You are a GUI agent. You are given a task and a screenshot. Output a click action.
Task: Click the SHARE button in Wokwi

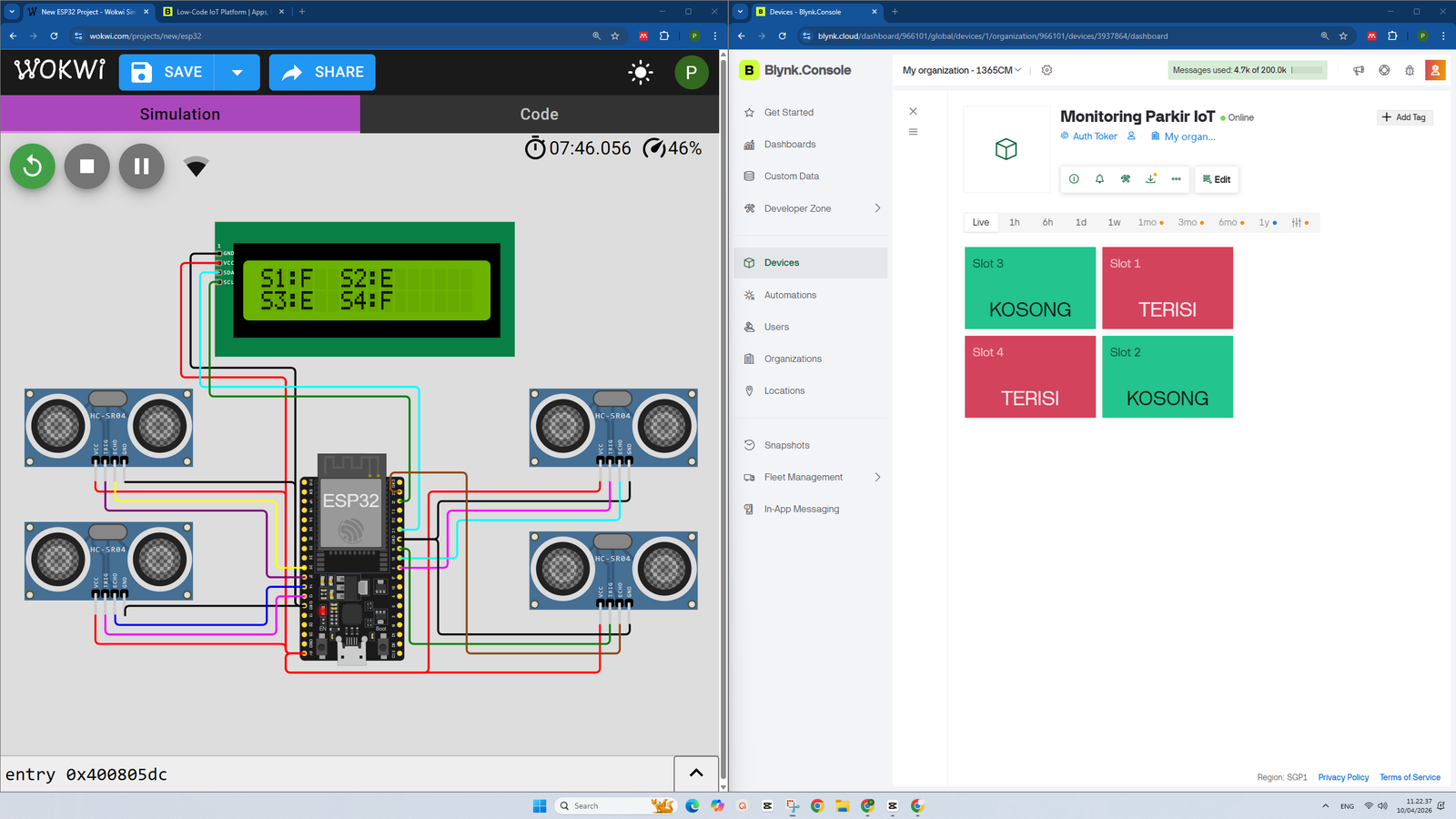[322, 72]
